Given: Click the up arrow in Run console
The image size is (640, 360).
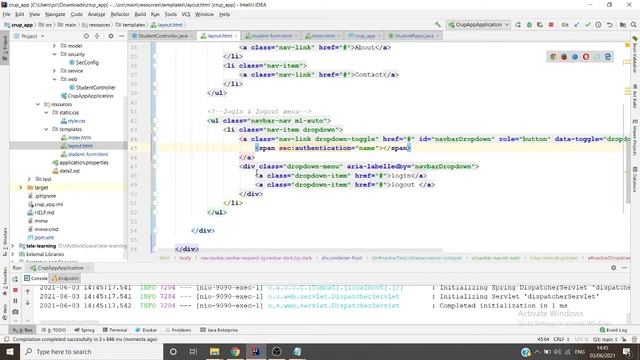Looking at the screenshot, I should 27,291.
